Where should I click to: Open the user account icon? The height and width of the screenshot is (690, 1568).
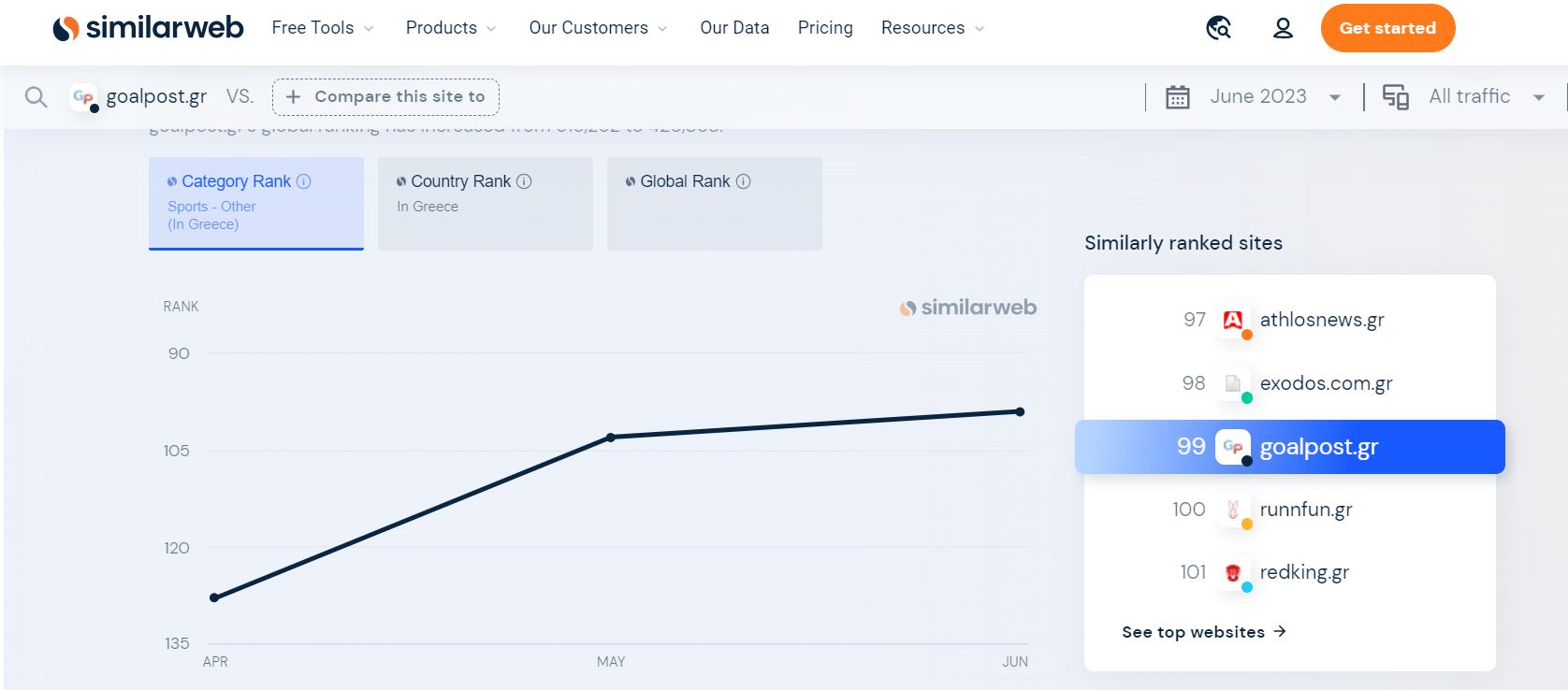coord(1283,28)
